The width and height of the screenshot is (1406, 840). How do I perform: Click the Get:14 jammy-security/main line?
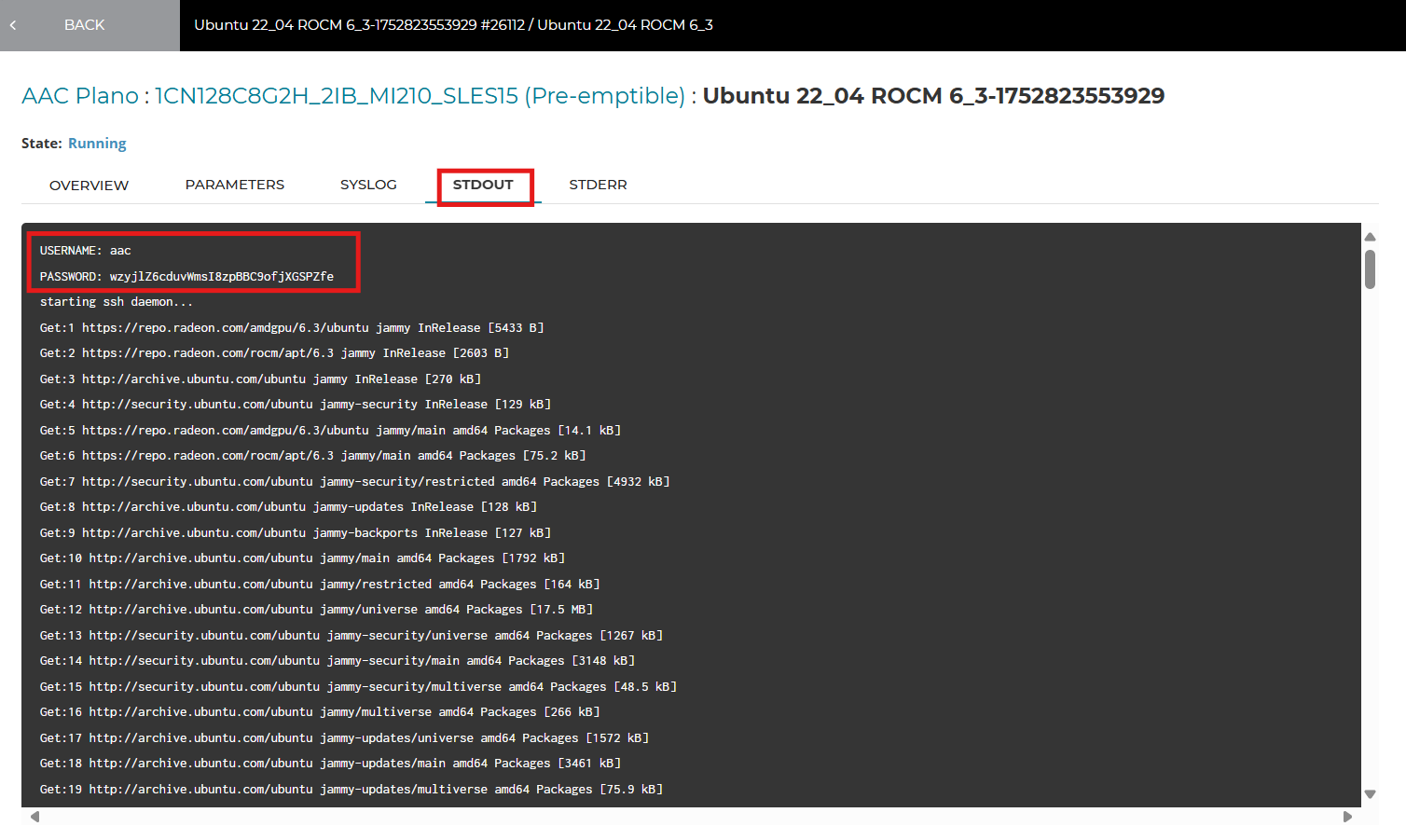pos(338,661)
